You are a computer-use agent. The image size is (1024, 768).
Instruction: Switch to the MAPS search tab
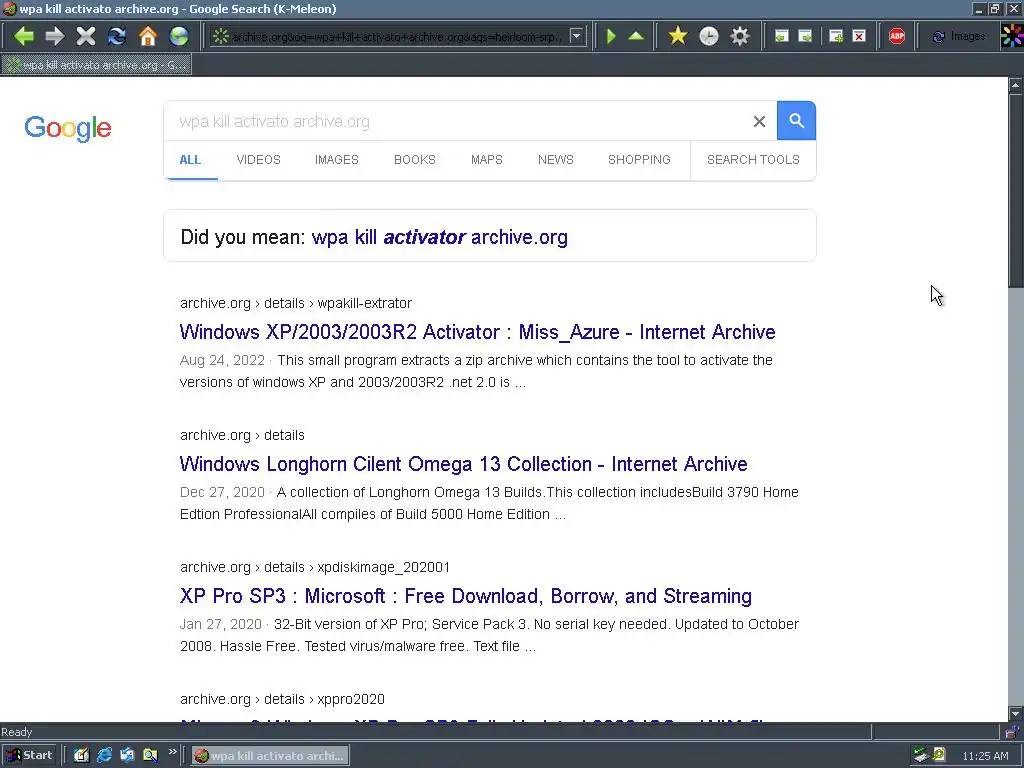(487, 160)
